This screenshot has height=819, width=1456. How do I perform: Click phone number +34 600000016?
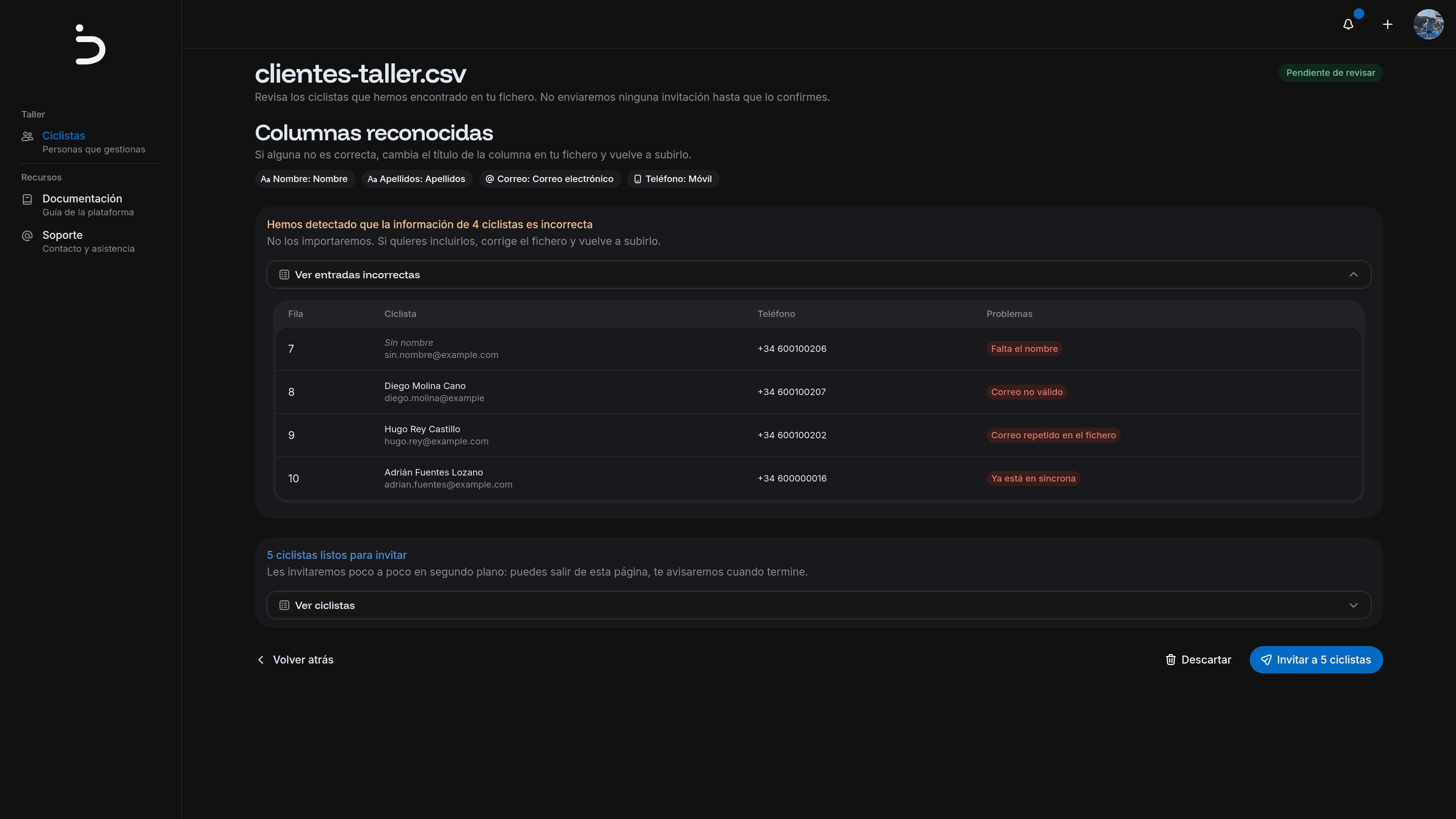791,478
